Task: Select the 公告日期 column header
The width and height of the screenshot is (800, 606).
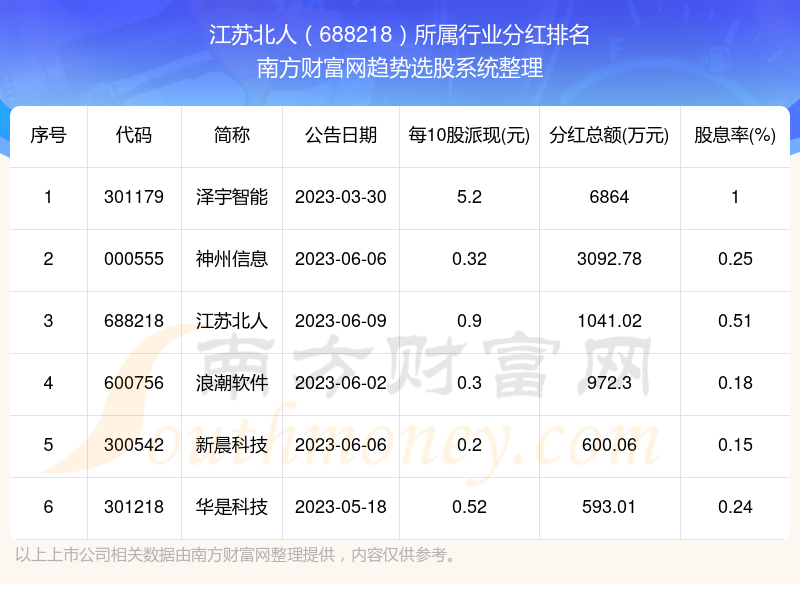Action: 341,136
